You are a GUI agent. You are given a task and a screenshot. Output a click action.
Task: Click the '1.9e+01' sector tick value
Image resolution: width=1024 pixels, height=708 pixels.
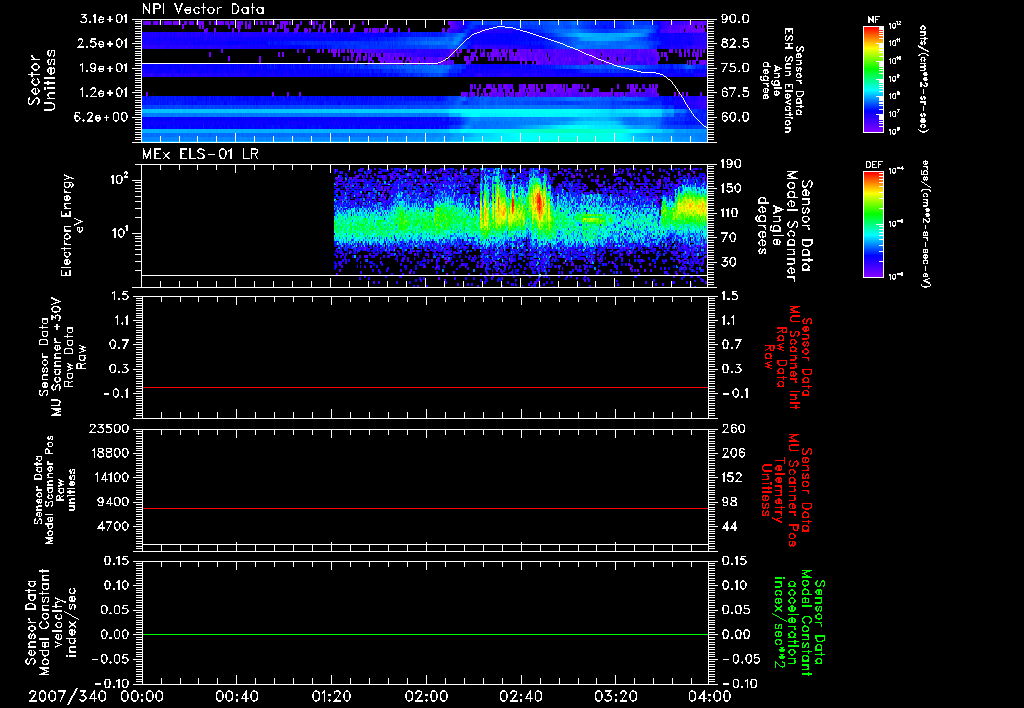click(104, 68)
